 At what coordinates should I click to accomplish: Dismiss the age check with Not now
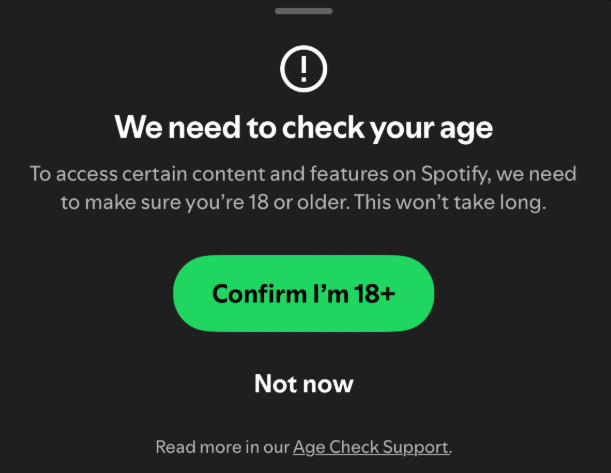pos(303,384)
